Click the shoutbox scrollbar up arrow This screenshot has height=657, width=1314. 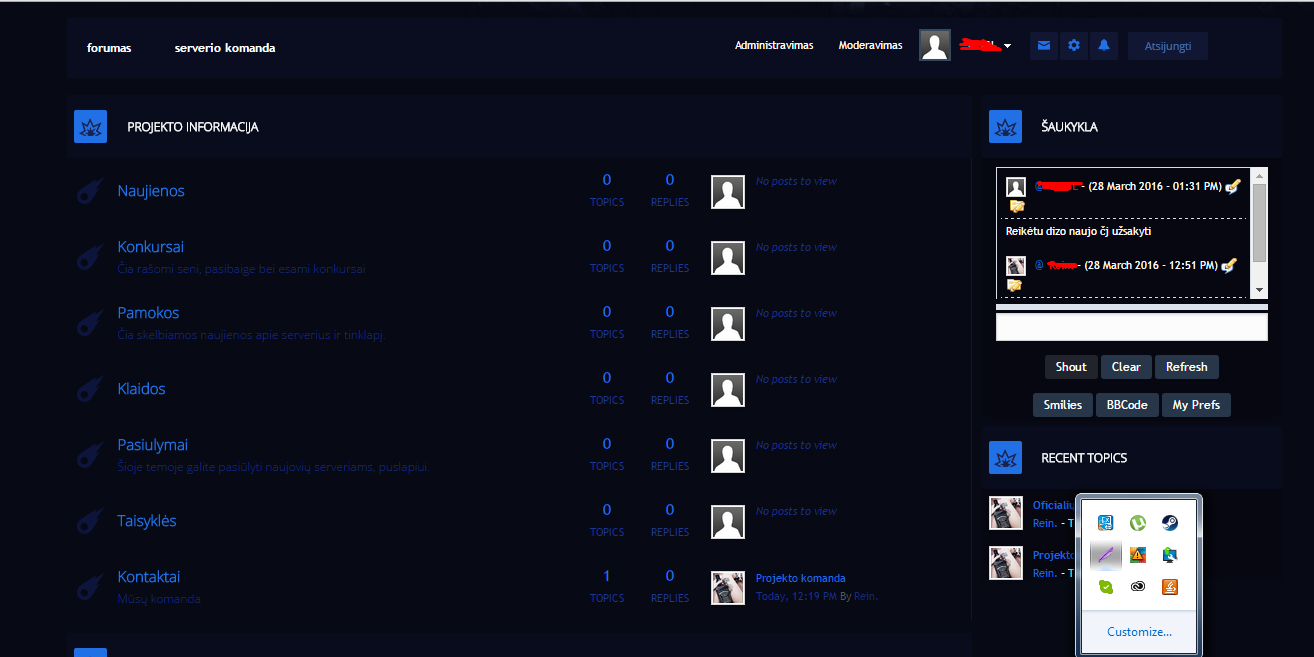1259,175
